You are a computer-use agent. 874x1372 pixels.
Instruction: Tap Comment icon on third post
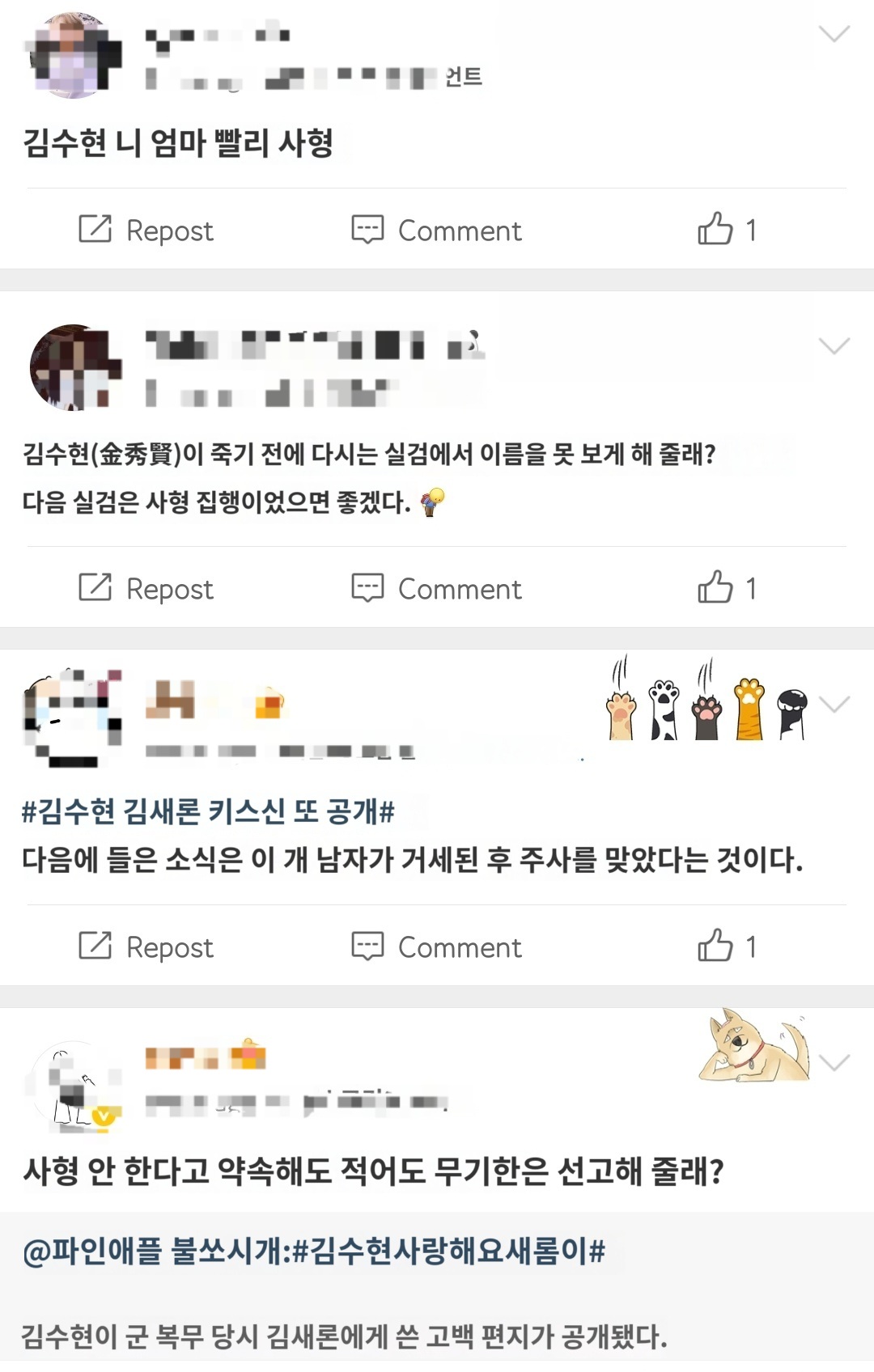pyautogui.click(x=367, y=946)
